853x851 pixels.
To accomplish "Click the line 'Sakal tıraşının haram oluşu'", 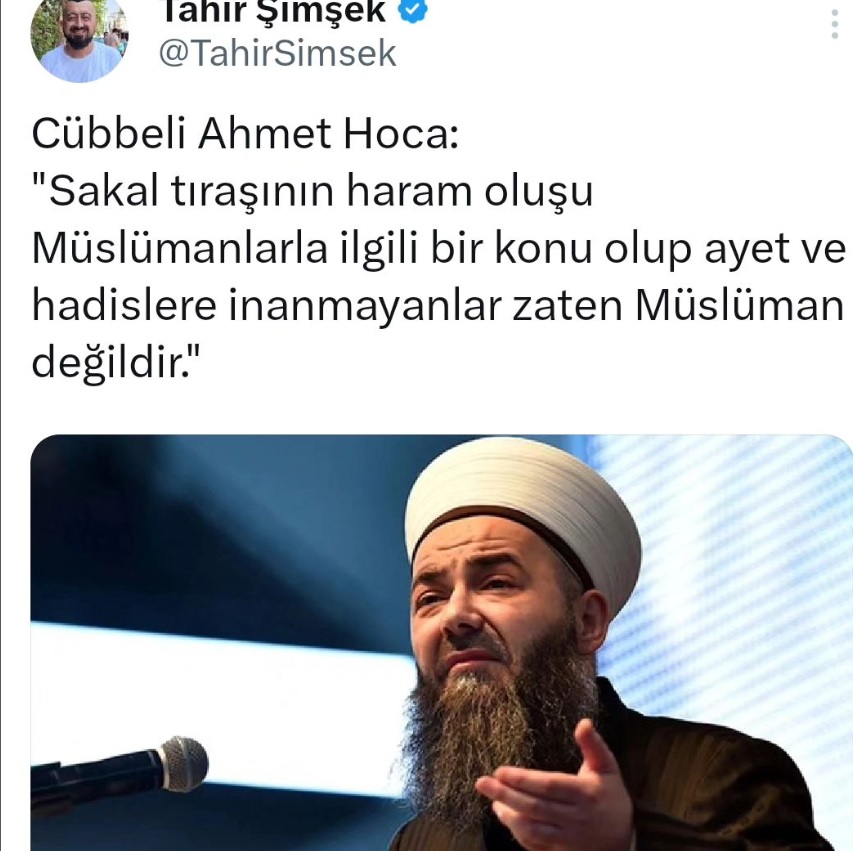I will point(312,192).
